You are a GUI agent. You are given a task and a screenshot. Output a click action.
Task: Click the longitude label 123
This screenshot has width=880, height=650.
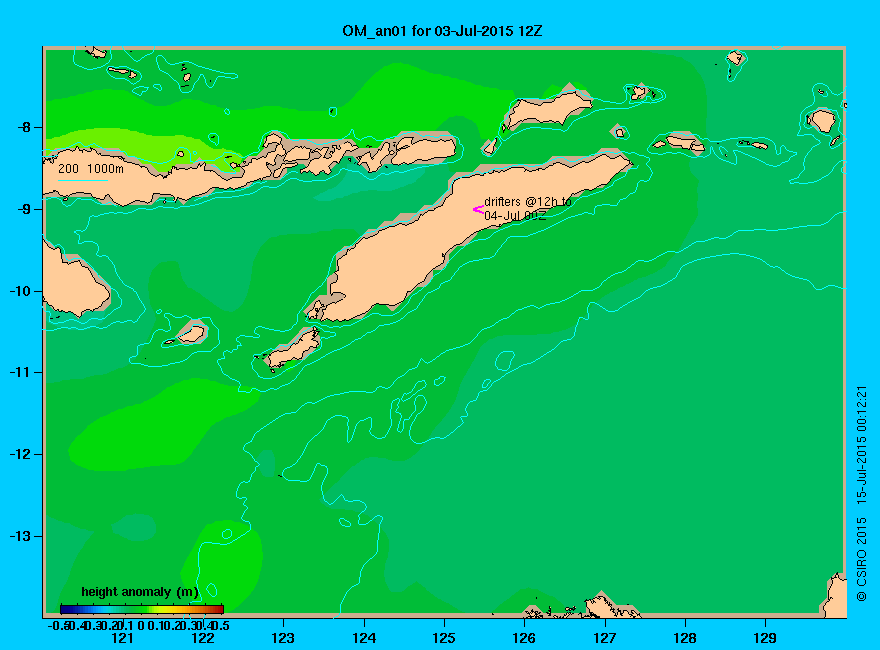point(283,638)
